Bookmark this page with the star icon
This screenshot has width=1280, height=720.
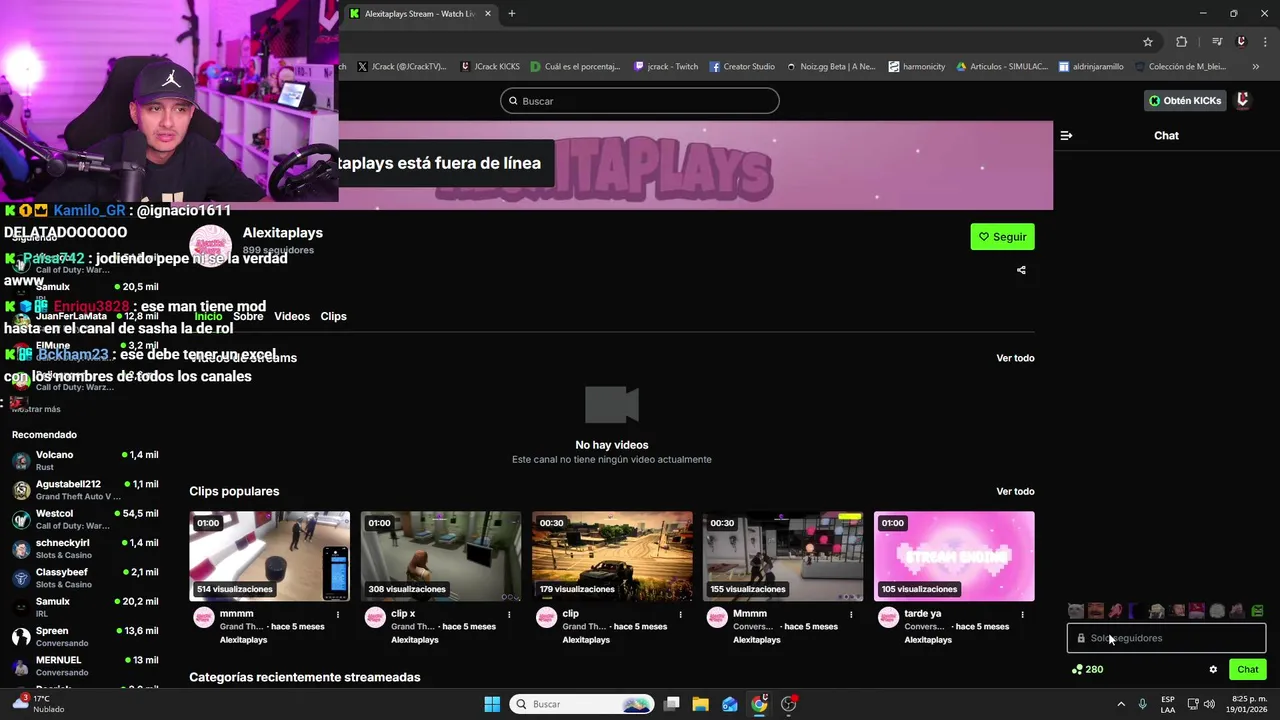[1148, 42]
